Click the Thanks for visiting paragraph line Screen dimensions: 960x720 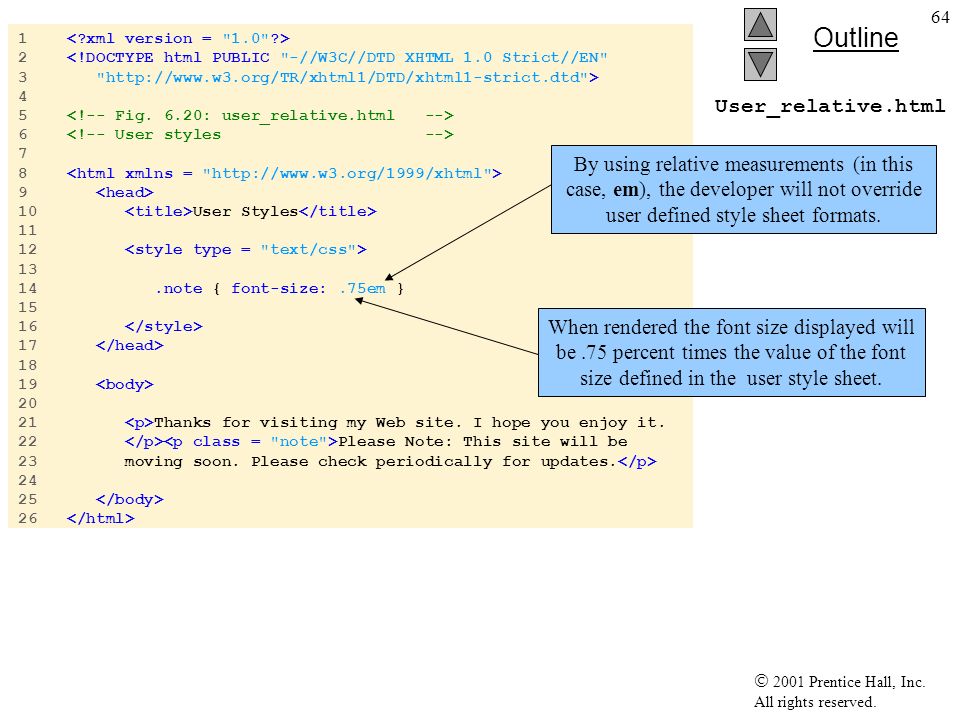[x=394, y=422]
